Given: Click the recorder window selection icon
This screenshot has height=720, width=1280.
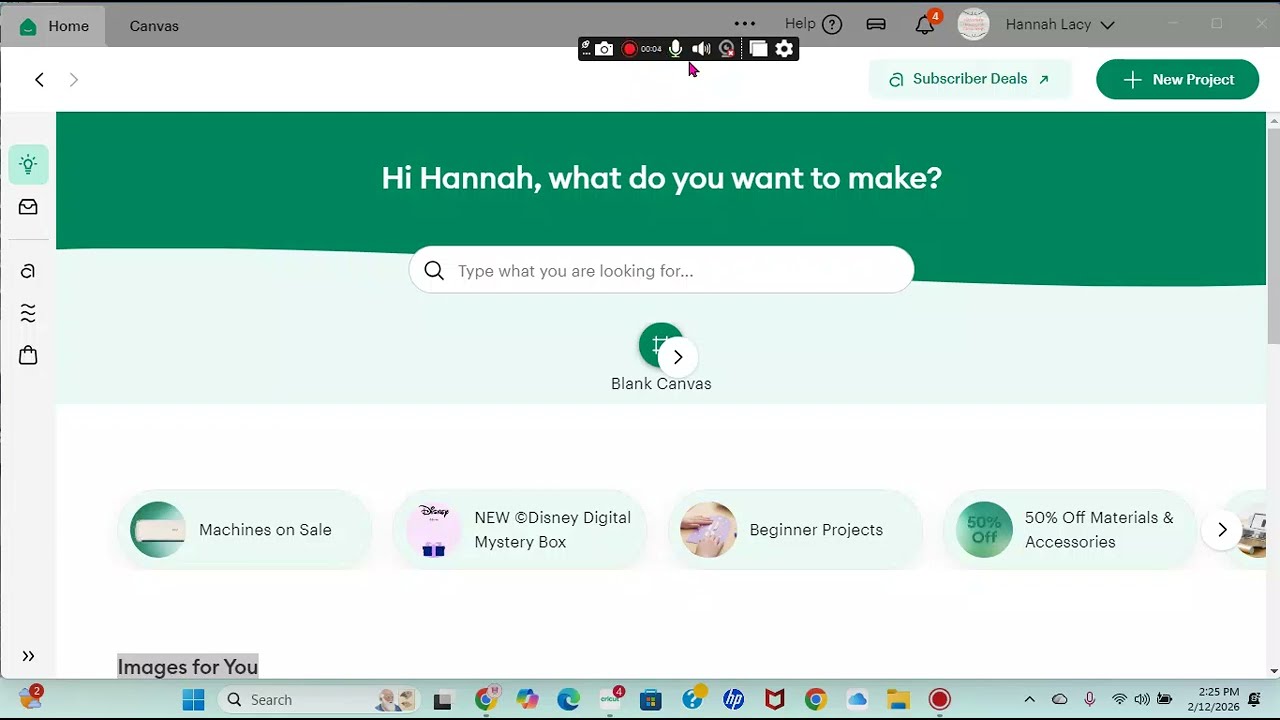Looking at the screenshot, I should [758, 49].
